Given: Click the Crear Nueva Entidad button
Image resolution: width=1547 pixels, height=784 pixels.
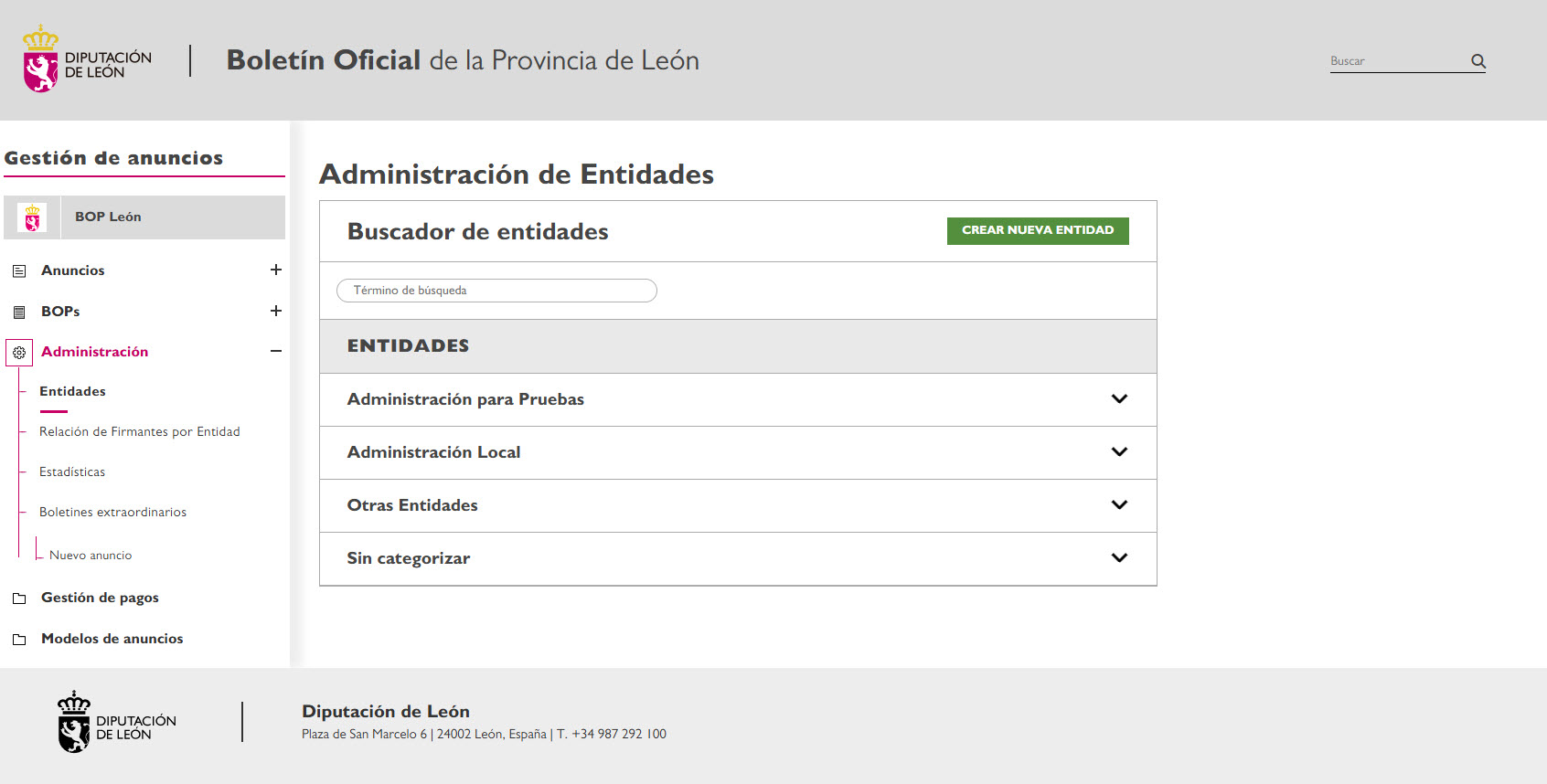Looking at the screenshot, I should pos(1038,230).
